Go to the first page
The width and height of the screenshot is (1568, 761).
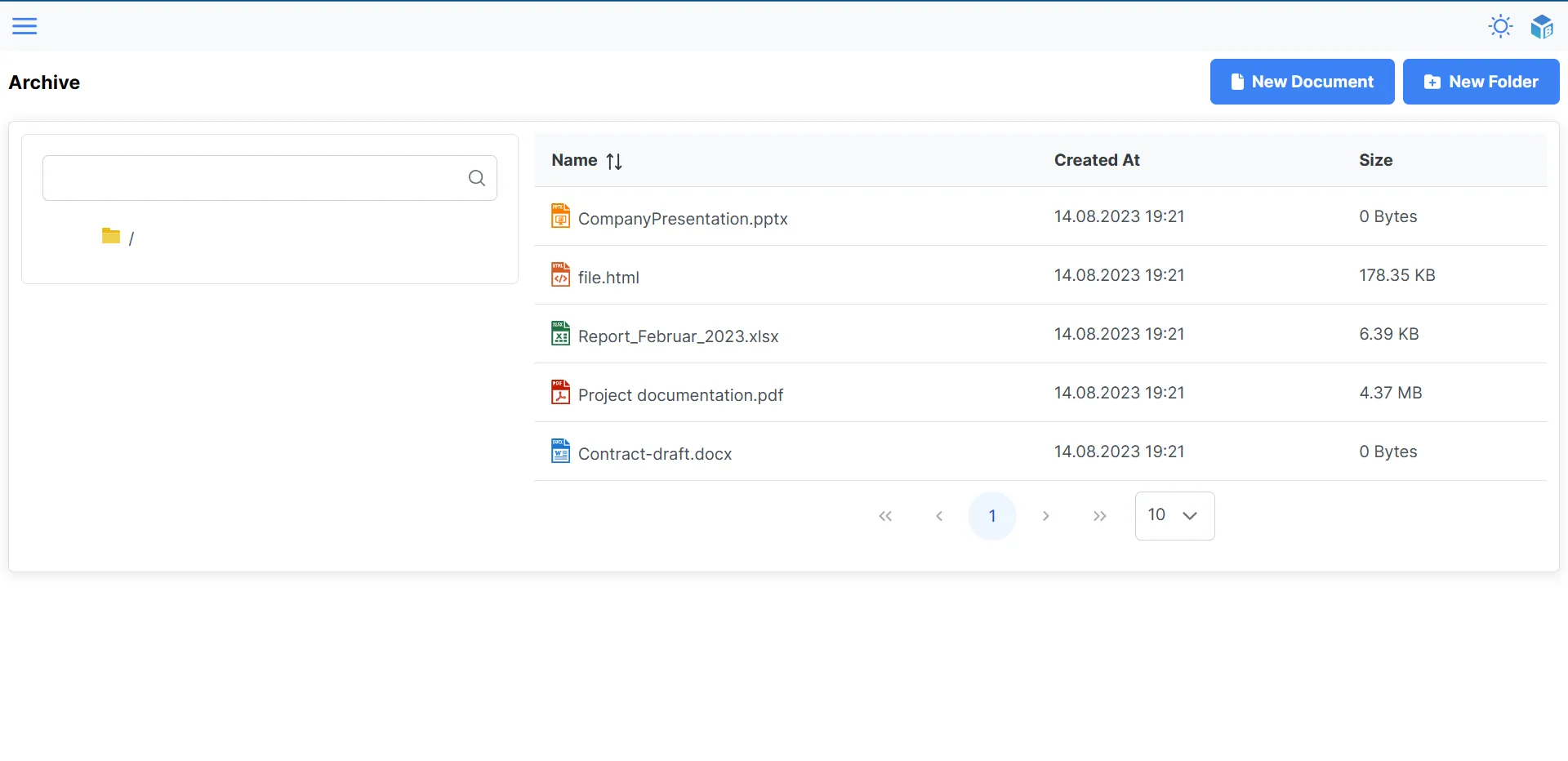[885, 516]
